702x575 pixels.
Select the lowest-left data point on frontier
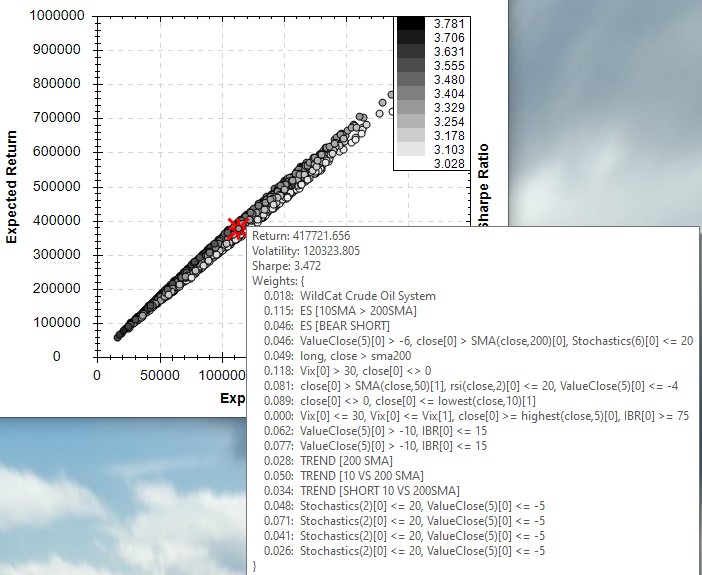click(x=118, y=336)
